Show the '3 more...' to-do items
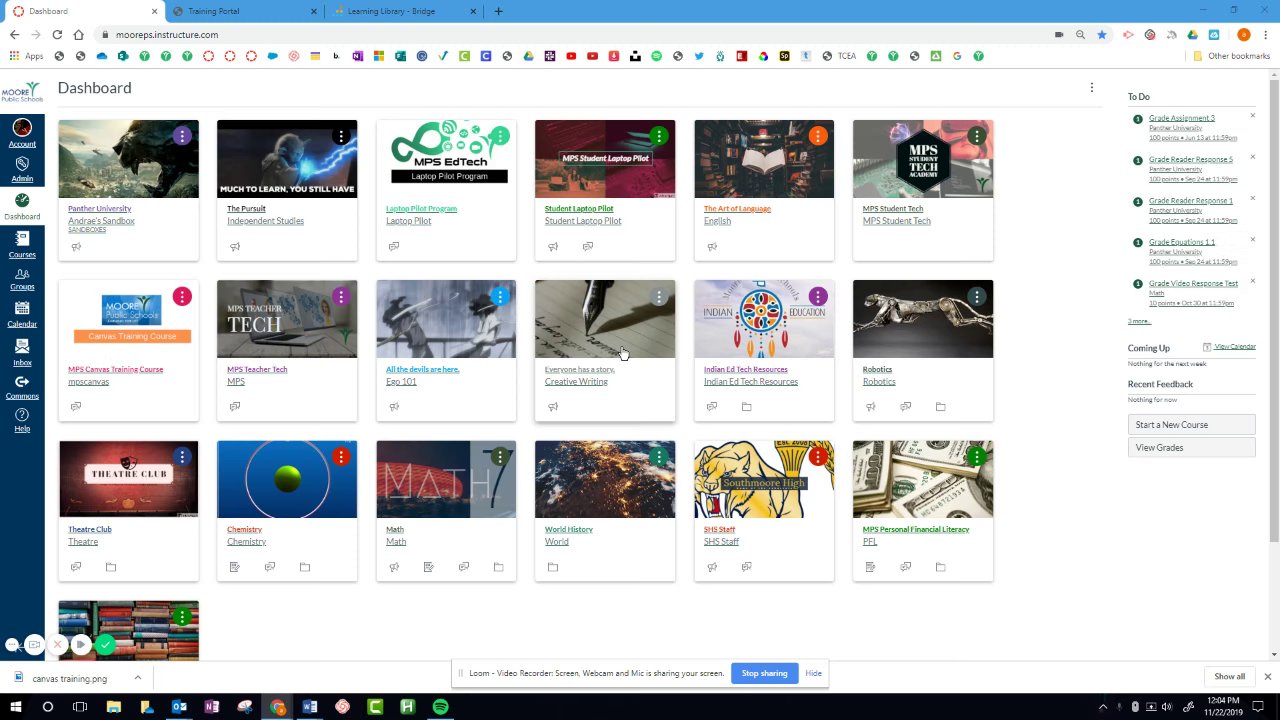The height and width of the screenshot is (720, 1280). [x=1139, y=321]
